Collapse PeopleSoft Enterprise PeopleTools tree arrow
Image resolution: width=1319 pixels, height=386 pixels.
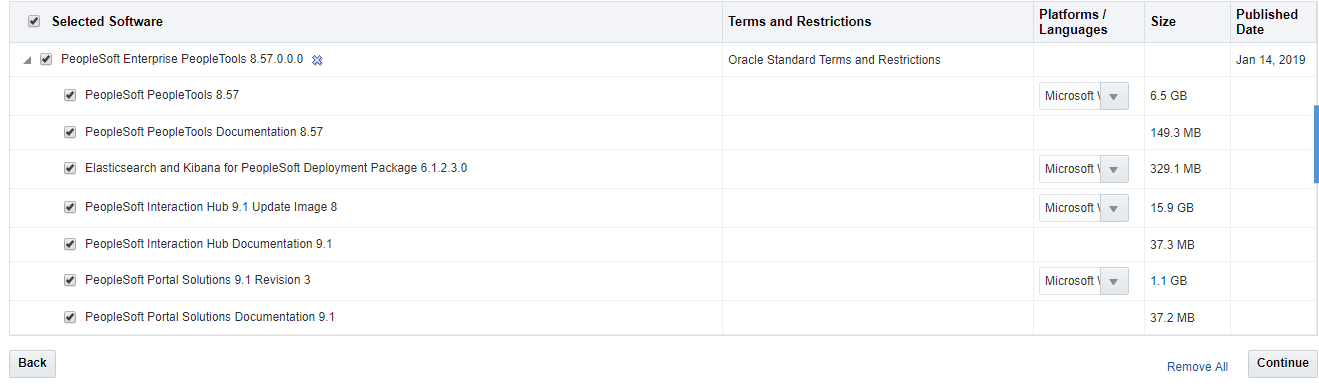click(26, 60)
